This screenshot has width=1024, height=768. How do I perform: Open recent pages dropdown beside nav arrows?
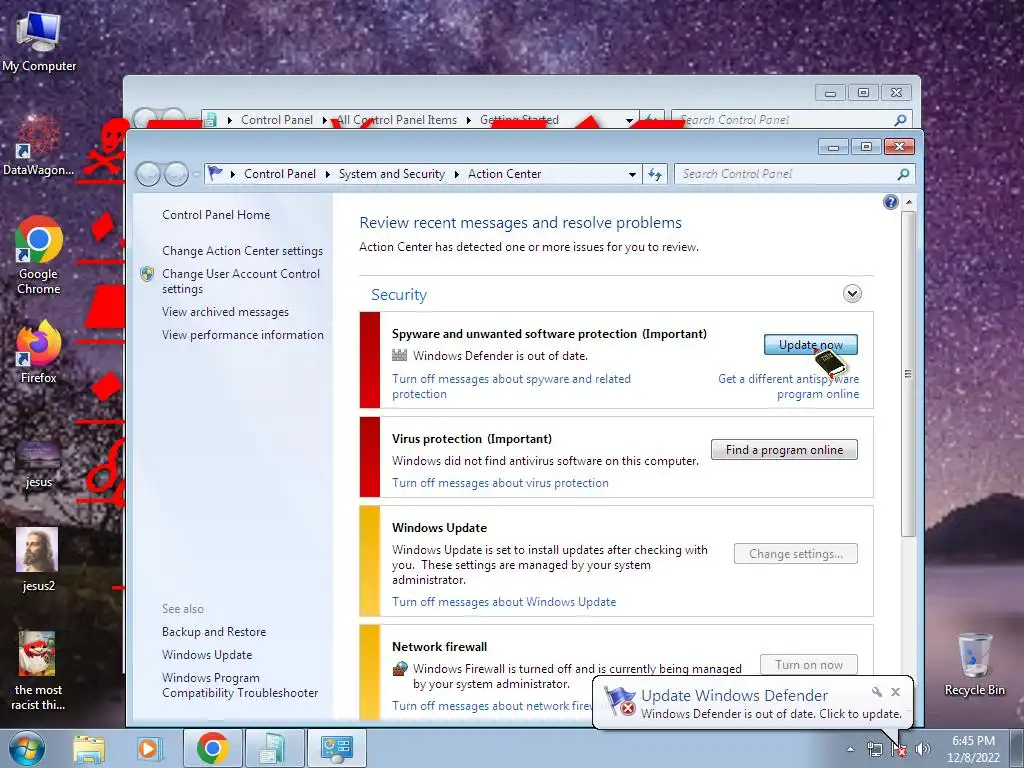click(x=196, y=174)
